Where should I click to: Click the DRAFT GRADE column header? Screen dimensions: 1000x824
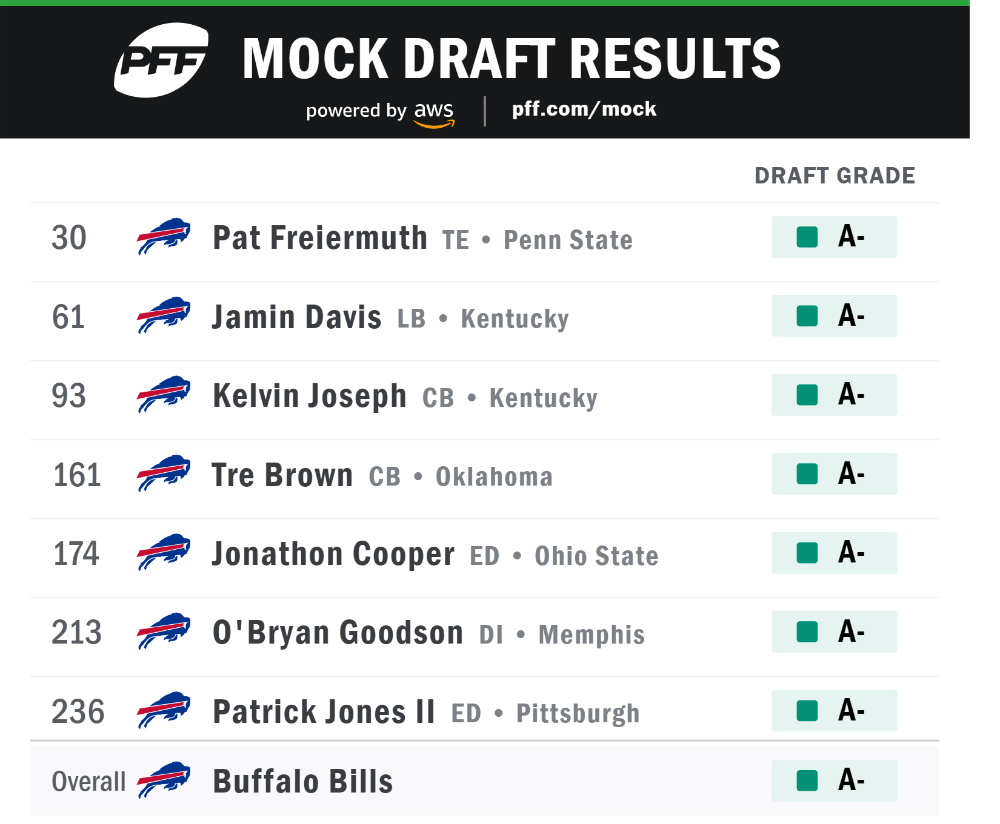point(835,175)
